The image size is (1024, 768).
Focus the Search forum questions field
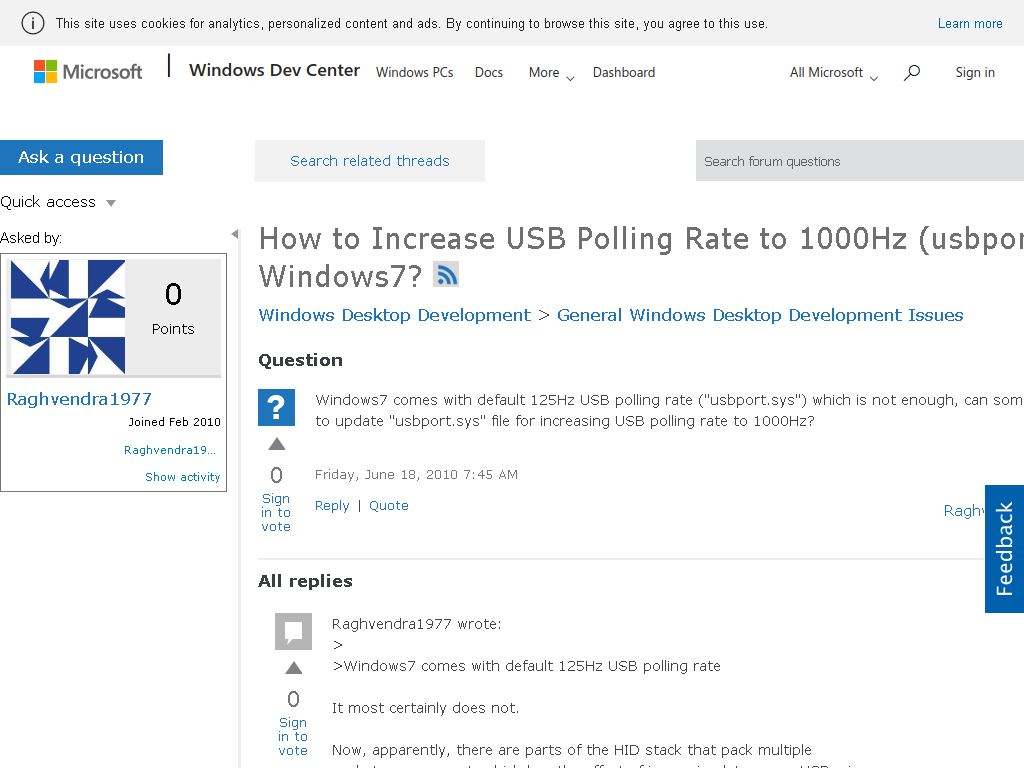coord(859,161)
